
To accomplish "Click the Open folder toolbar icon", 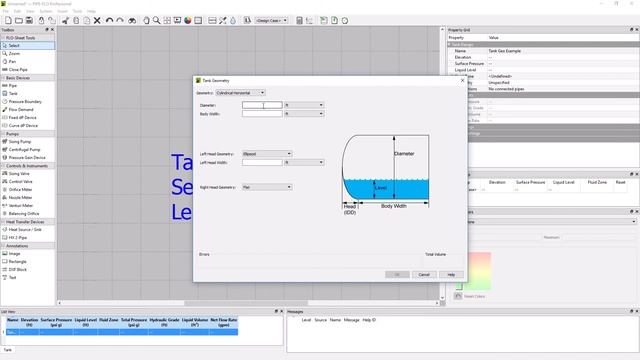I will (x=19, y=20).
